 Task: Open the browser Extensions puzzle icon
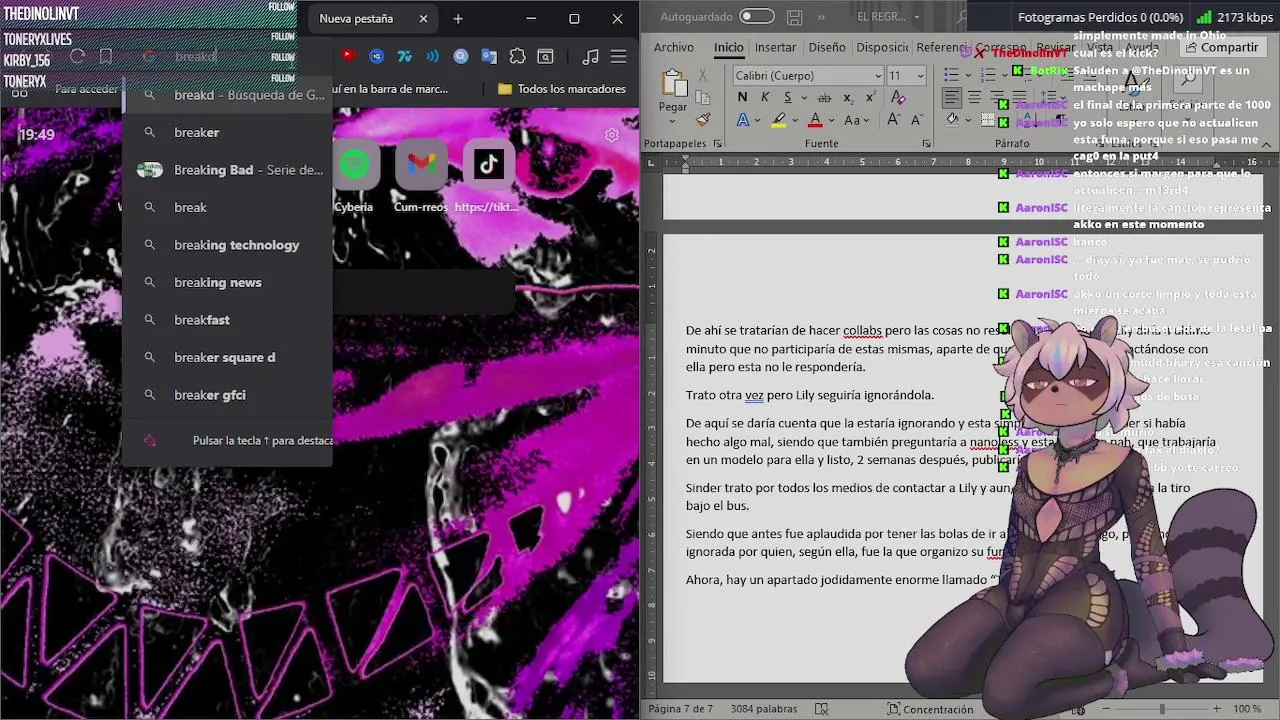pos(517,57)
